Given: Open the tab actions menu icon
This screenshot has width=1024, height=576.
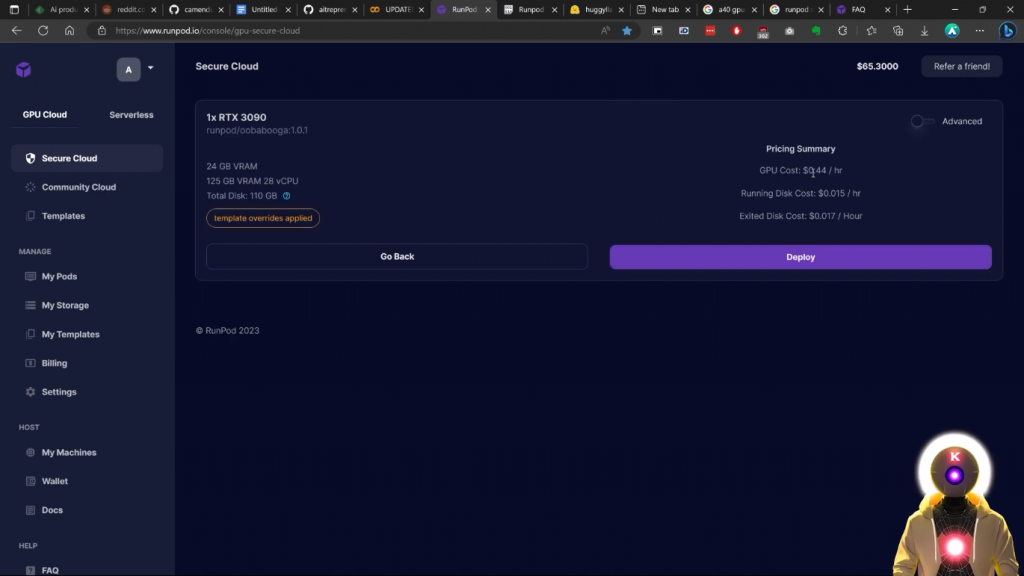Looking at the screenshot, I should pyautogui.click(x=14, y=9).
